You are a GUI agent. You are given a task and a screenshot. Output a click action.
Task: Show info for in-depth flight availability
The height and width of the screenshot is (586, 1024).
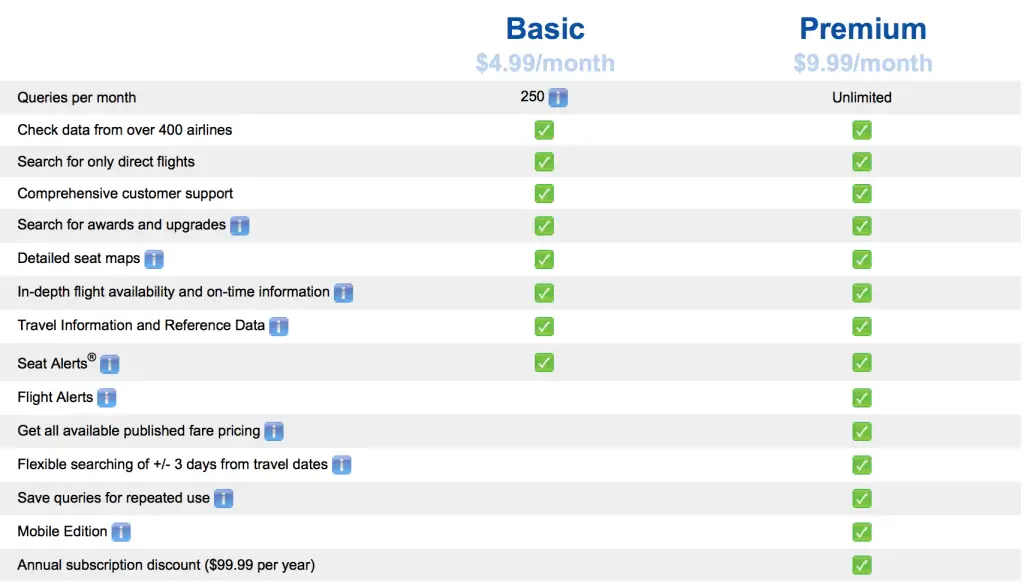(x=344, y=293)
